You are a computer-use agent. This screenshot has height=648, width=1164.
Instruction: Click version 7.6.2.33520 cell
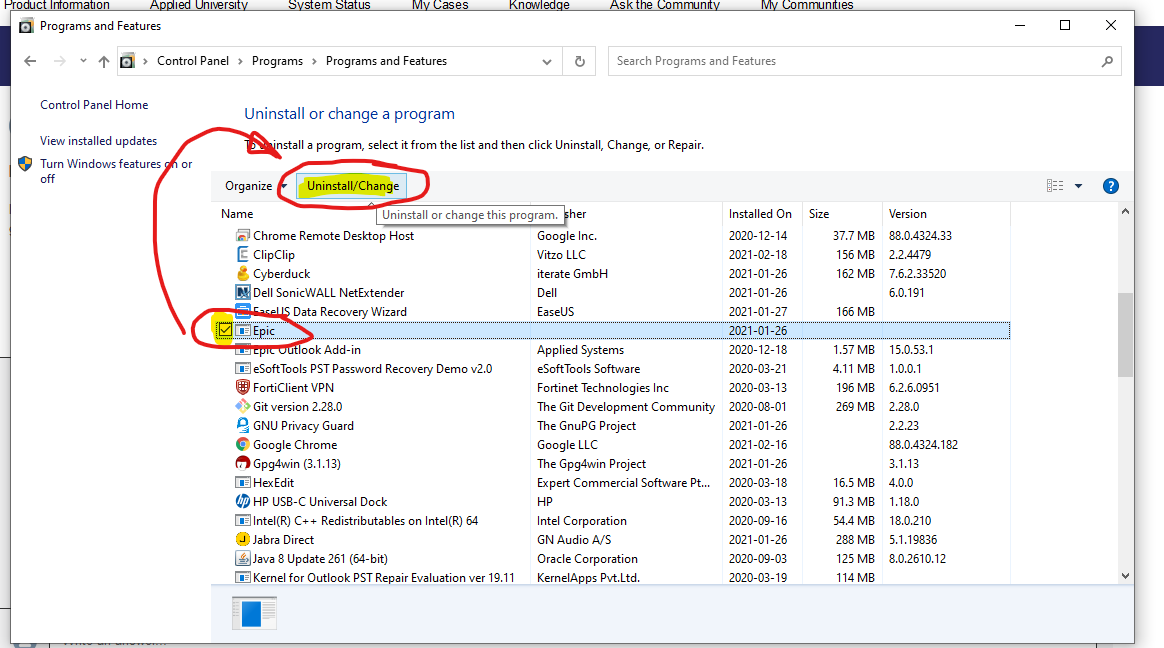[918, 274]
